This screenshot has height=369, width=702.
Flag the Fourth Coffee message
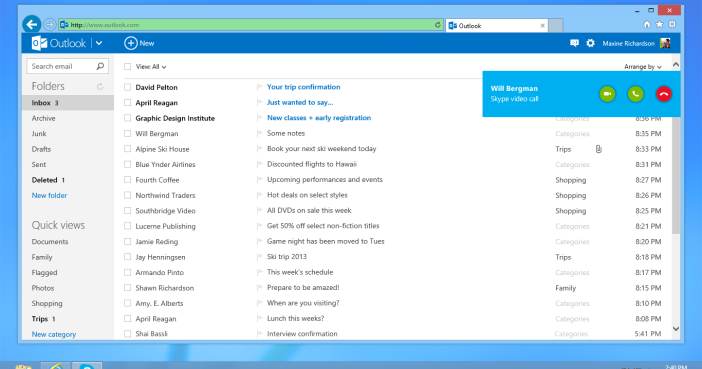tap(259, 180)
